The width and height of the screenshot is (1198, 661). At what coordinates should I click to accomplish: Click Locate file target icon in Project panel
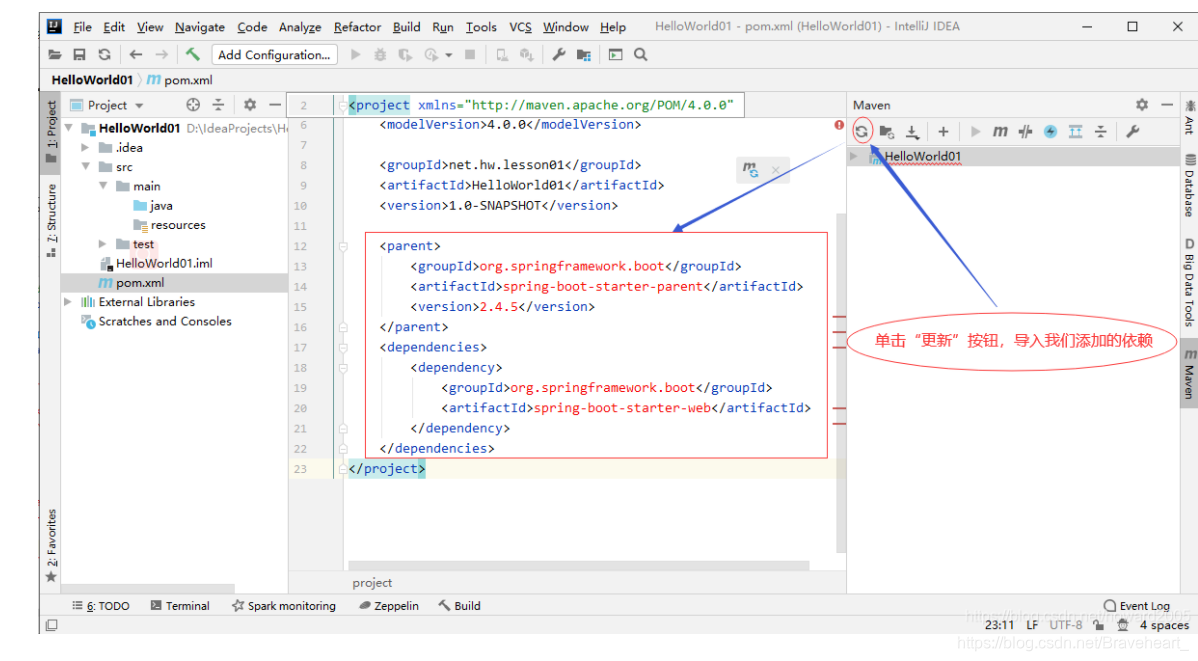coord(193,105)
